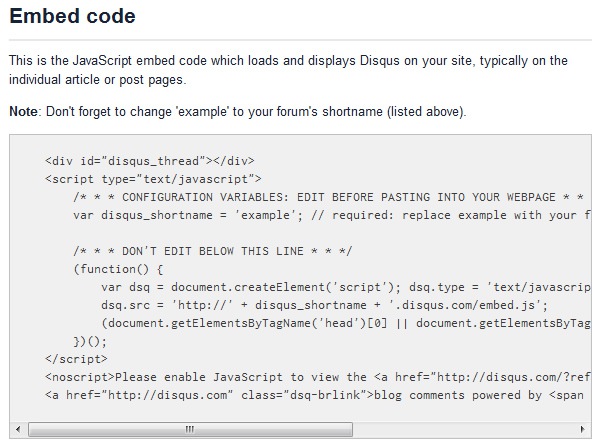Click the 'Embed code' heading
The image size is (602, 446).
tap(73, 16)
